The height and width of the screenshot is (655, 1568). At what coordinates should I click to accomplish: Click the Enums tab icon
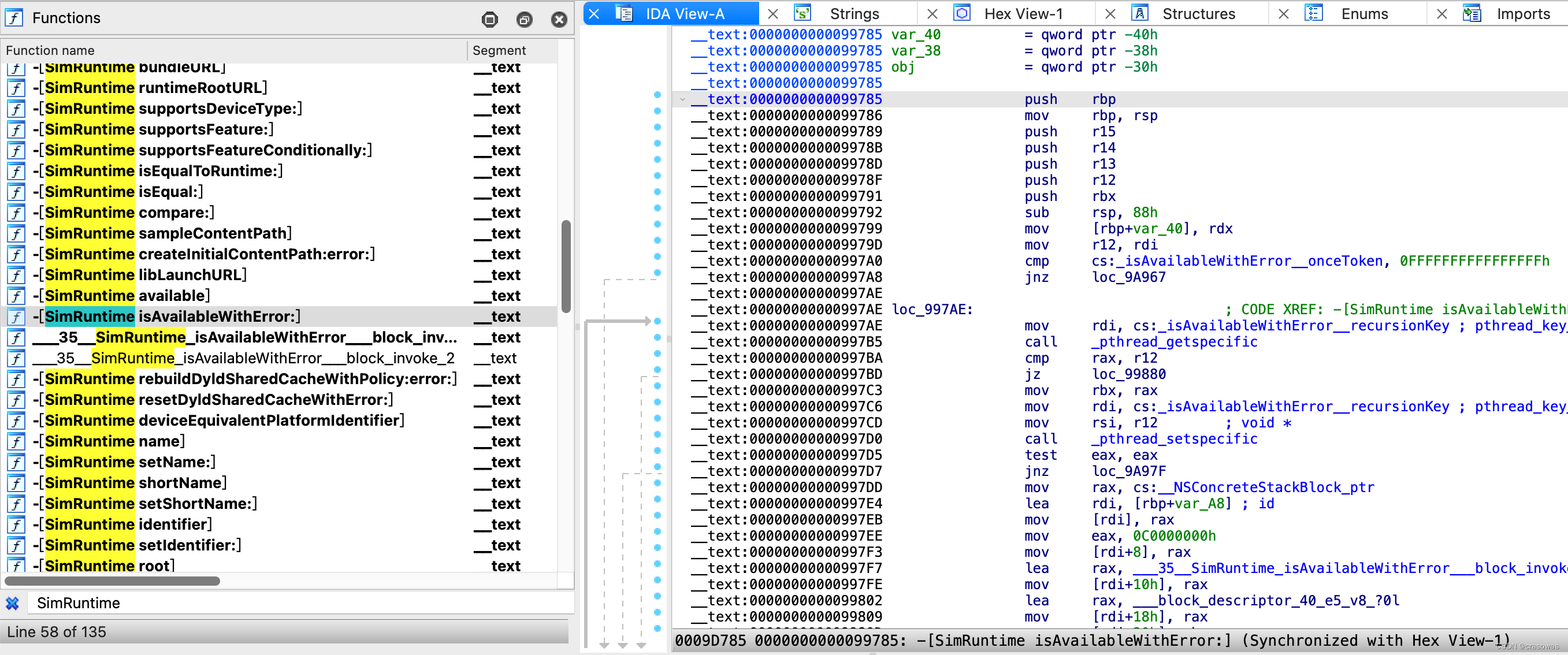(x=1314, y=13)
